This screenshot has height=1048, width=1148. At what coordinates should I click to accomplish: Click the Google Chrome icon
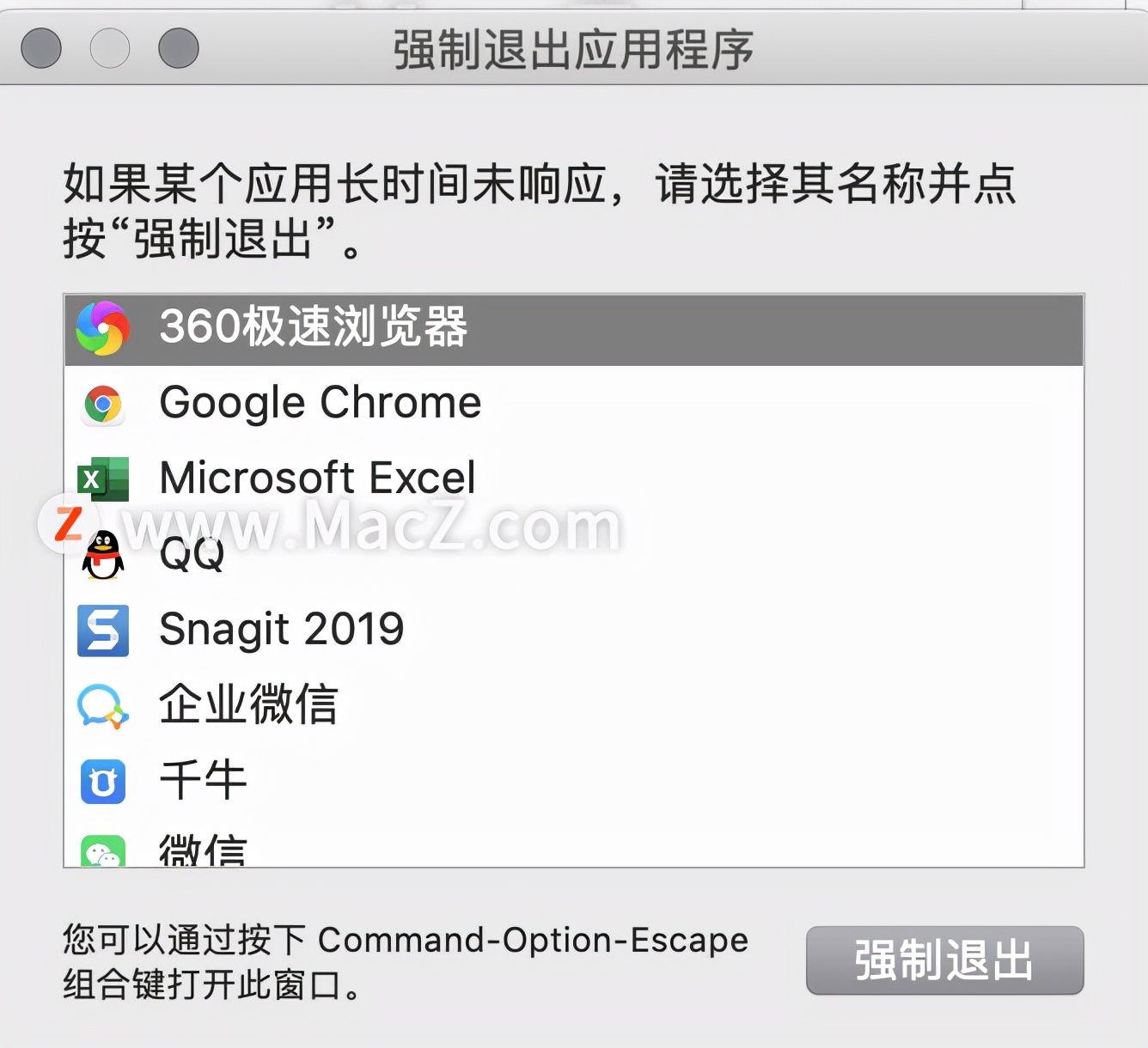coord(103,405)
